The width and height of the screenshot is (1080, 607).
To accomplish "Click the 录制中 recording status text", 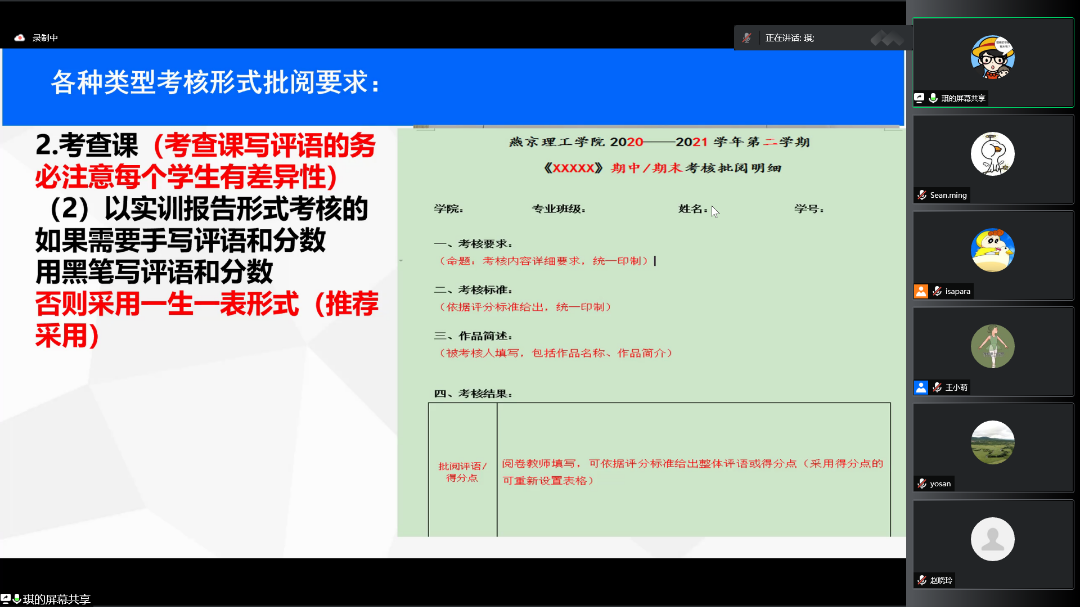I will (x=45, y=38).
